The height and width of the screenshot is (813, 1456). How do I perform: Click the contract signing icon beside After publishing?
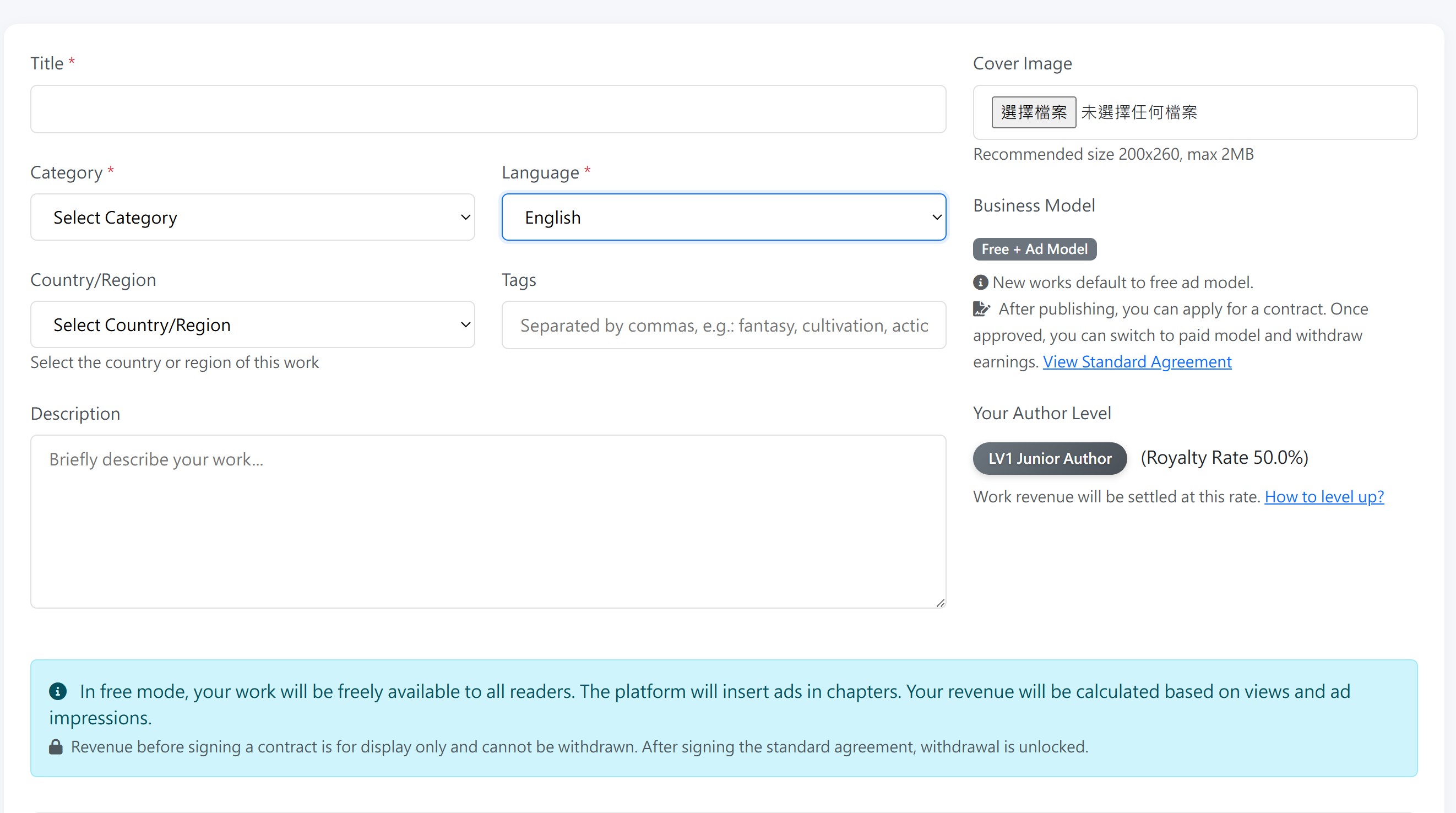pyautogui.click(x=981, y=308)
